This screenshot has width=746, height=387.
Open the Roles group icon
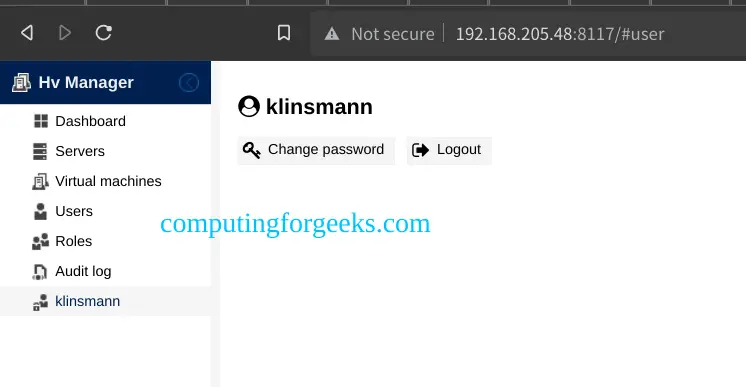(x=40, y=241)
